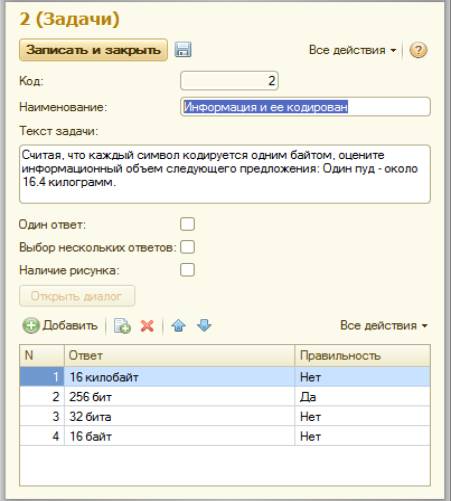
Task: Delete row with the red X icon
Action: coord(147,326)
